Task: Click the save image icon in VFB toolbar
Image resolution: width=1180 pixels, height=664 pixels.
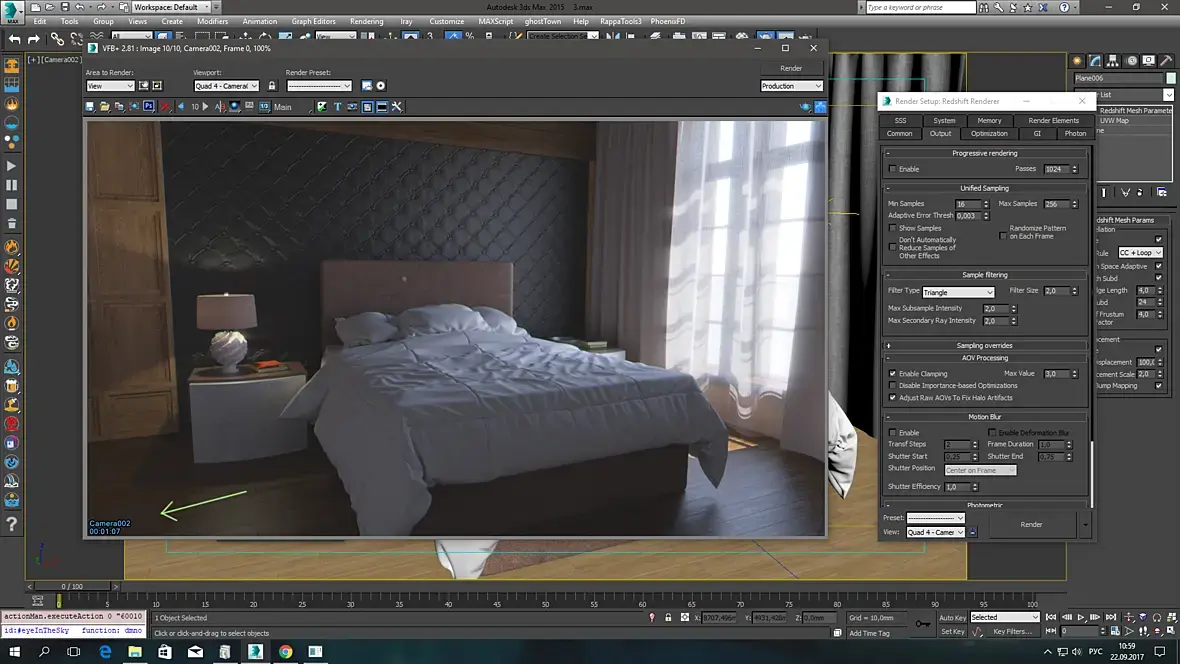Action: [91, 106]
